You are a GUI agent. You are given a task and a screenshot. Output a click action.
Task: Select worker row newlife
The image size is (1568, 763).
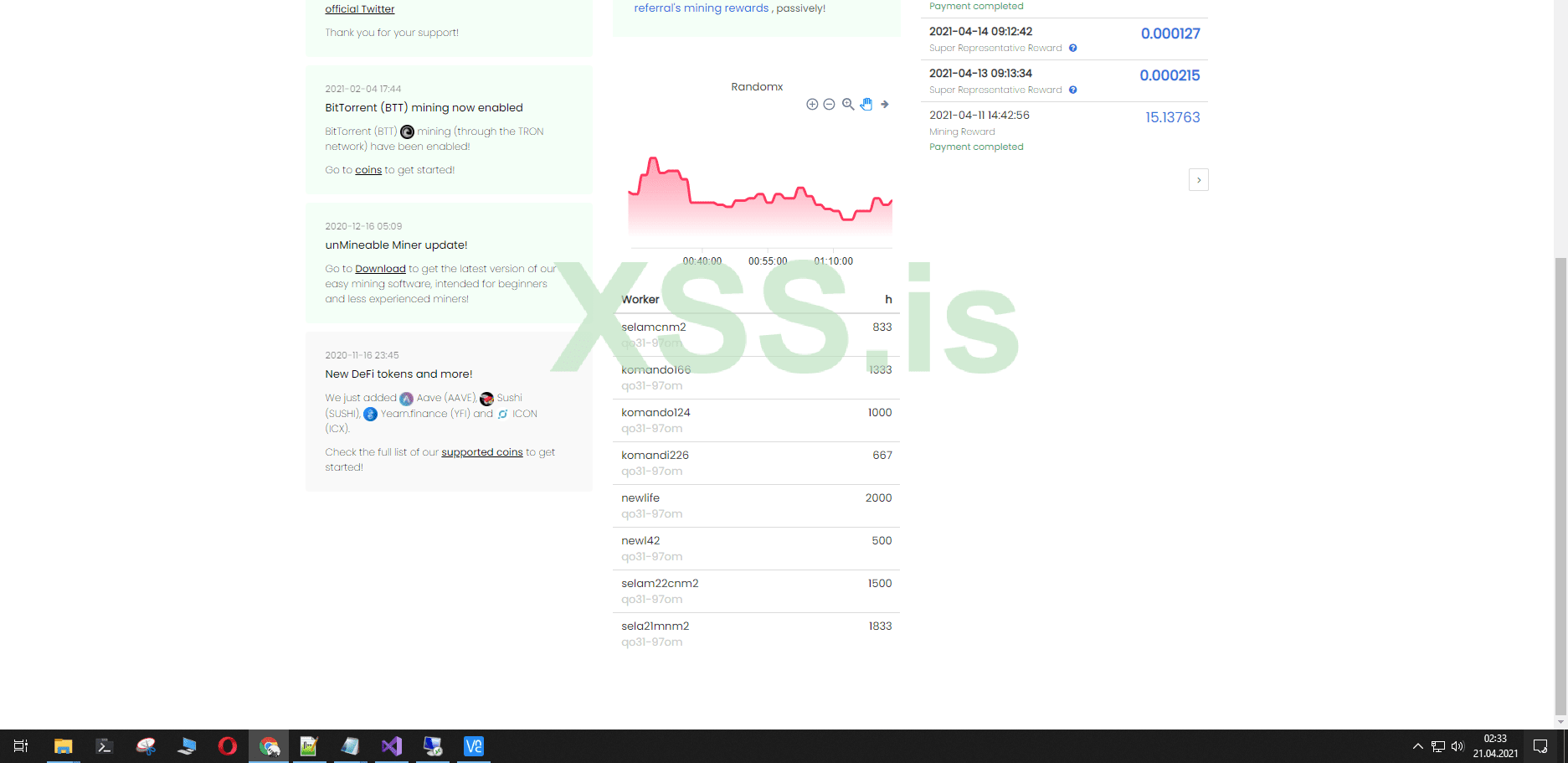(x=757, y=506)
